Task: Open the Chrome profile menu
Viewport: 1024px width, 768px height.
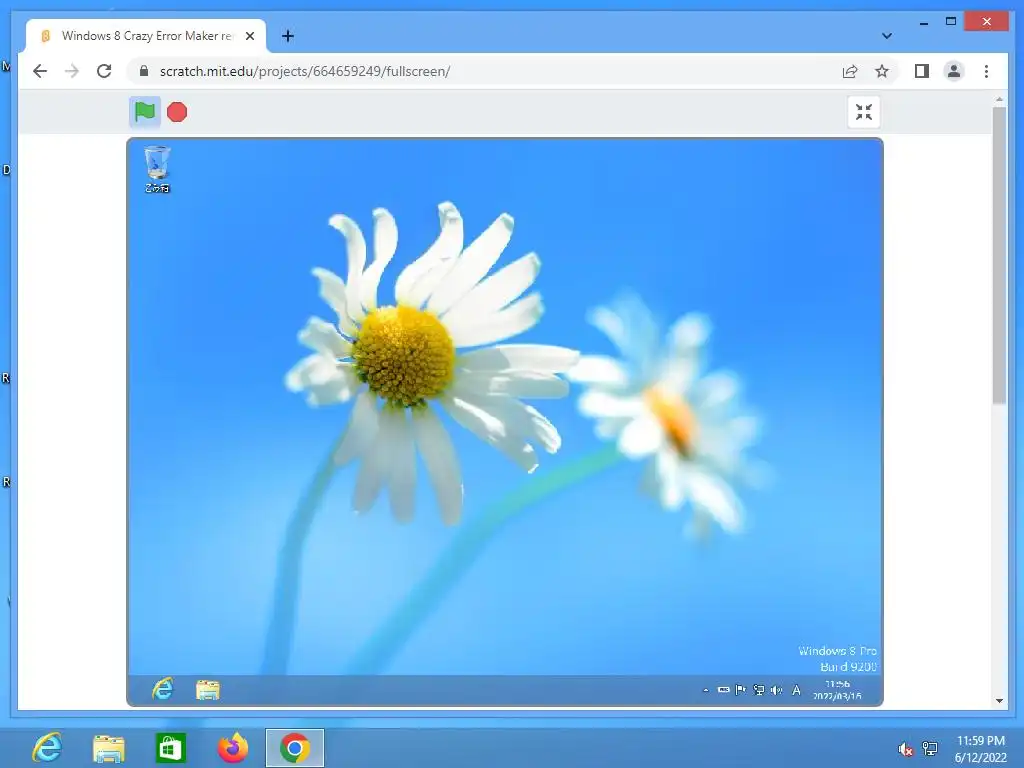Action: point(954,71)
